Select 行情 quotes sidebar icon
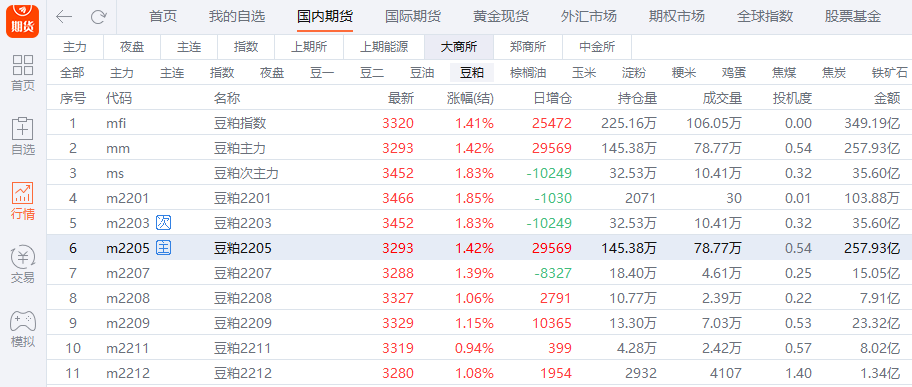The width and height of the screenshot is (912, 387). click(23, 201)
